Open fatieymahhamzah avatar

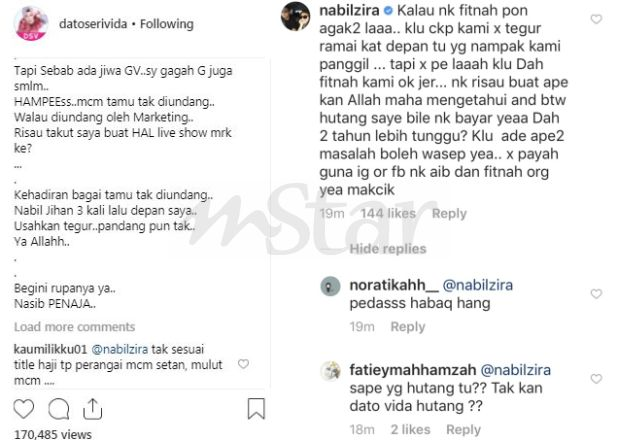[x=330, y=371]
